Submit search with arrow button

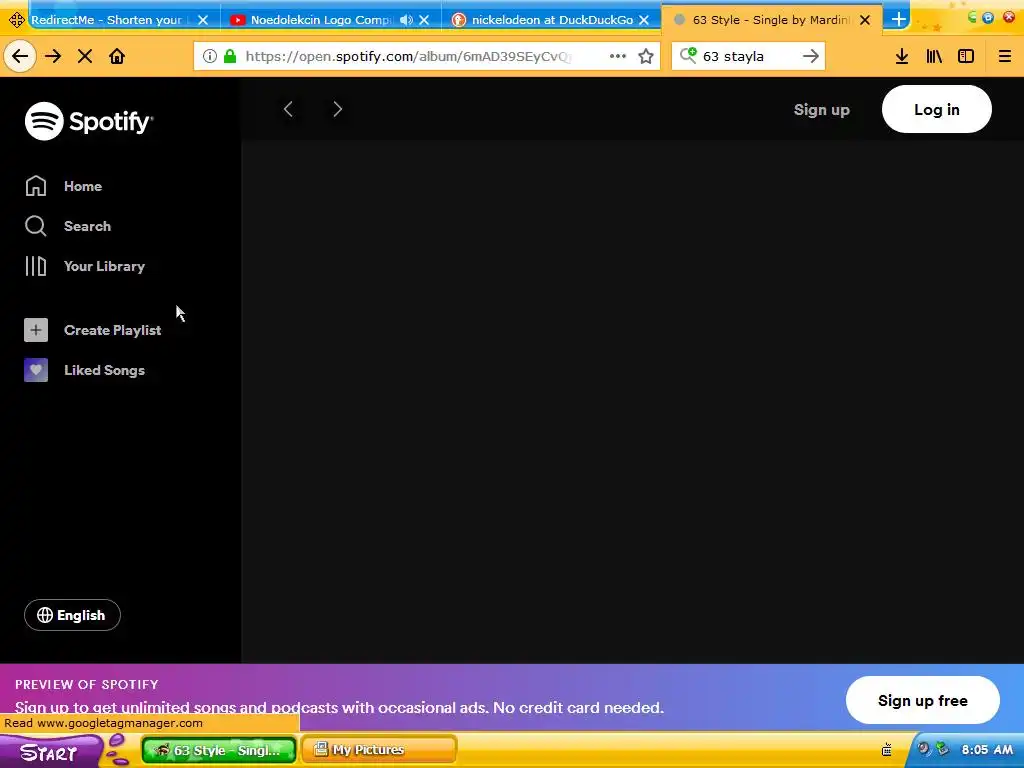coord(810,56)
